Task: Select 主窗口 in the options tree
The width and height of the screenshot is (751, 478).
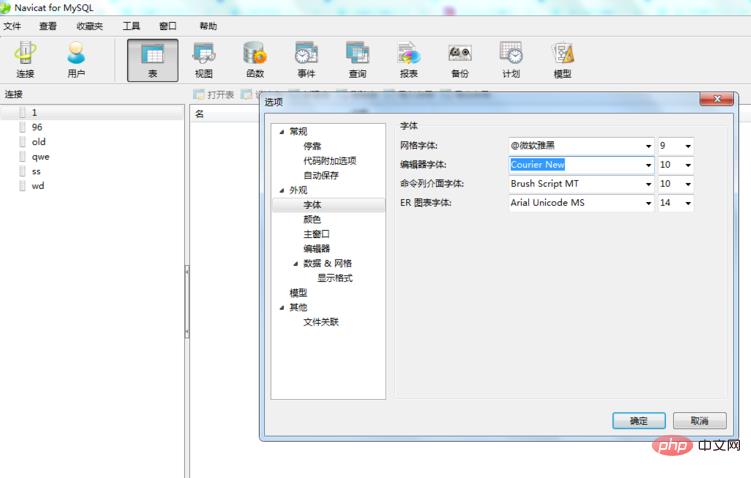Action: pyautogui.click(x=317, y=234)
